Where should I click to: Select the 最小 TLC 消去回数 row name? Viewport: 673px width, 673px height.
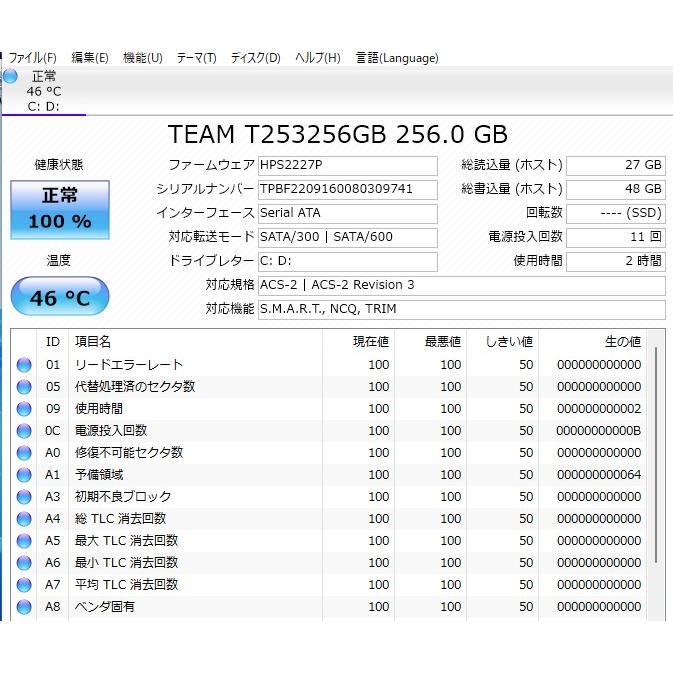pyautogui.click(x=126, y=563)
